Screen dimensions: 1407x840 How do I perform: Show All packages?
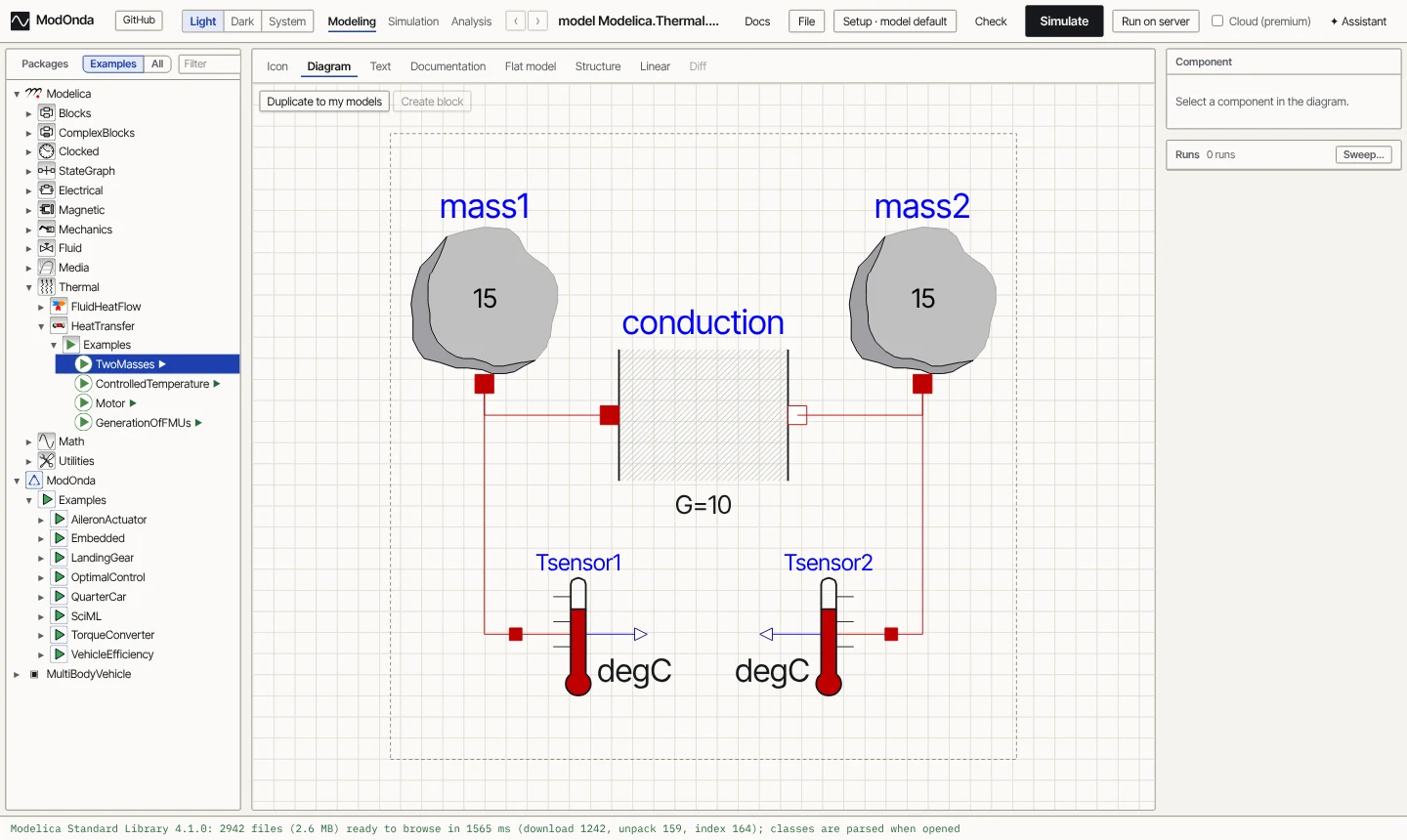click(x=157, y=64)
